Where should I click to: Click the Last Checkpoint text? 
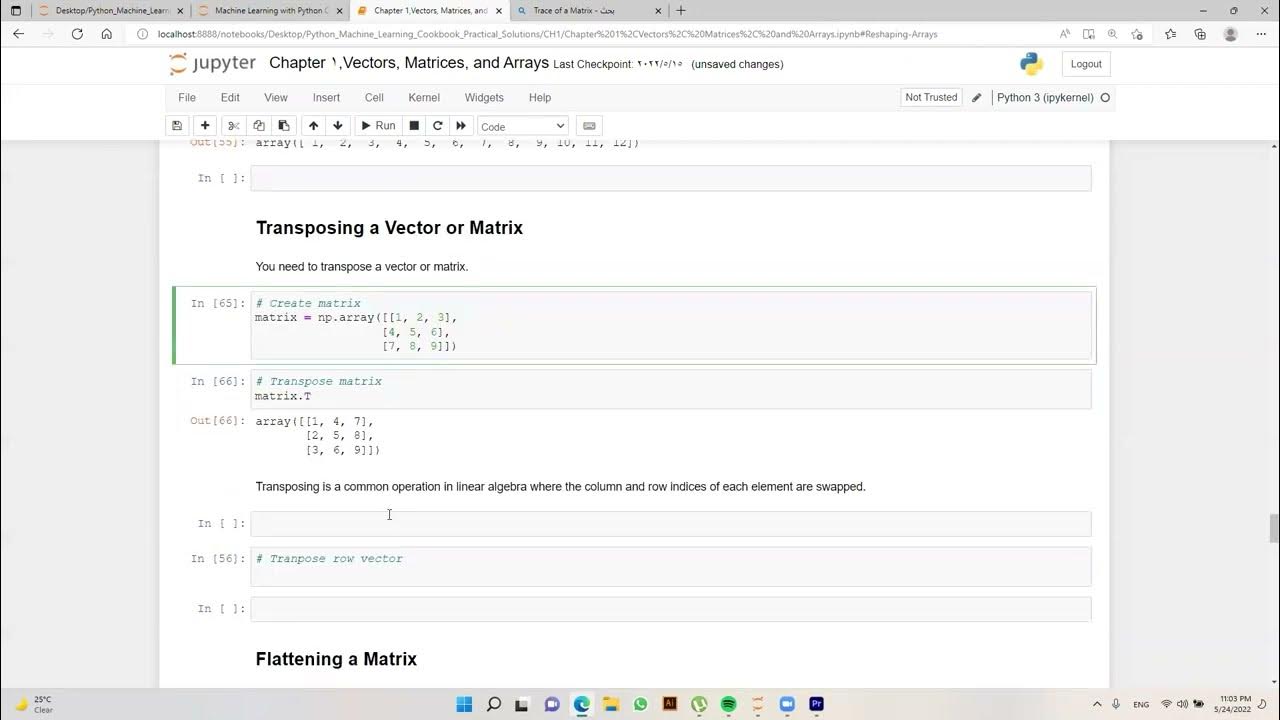(x=618, y=64)
